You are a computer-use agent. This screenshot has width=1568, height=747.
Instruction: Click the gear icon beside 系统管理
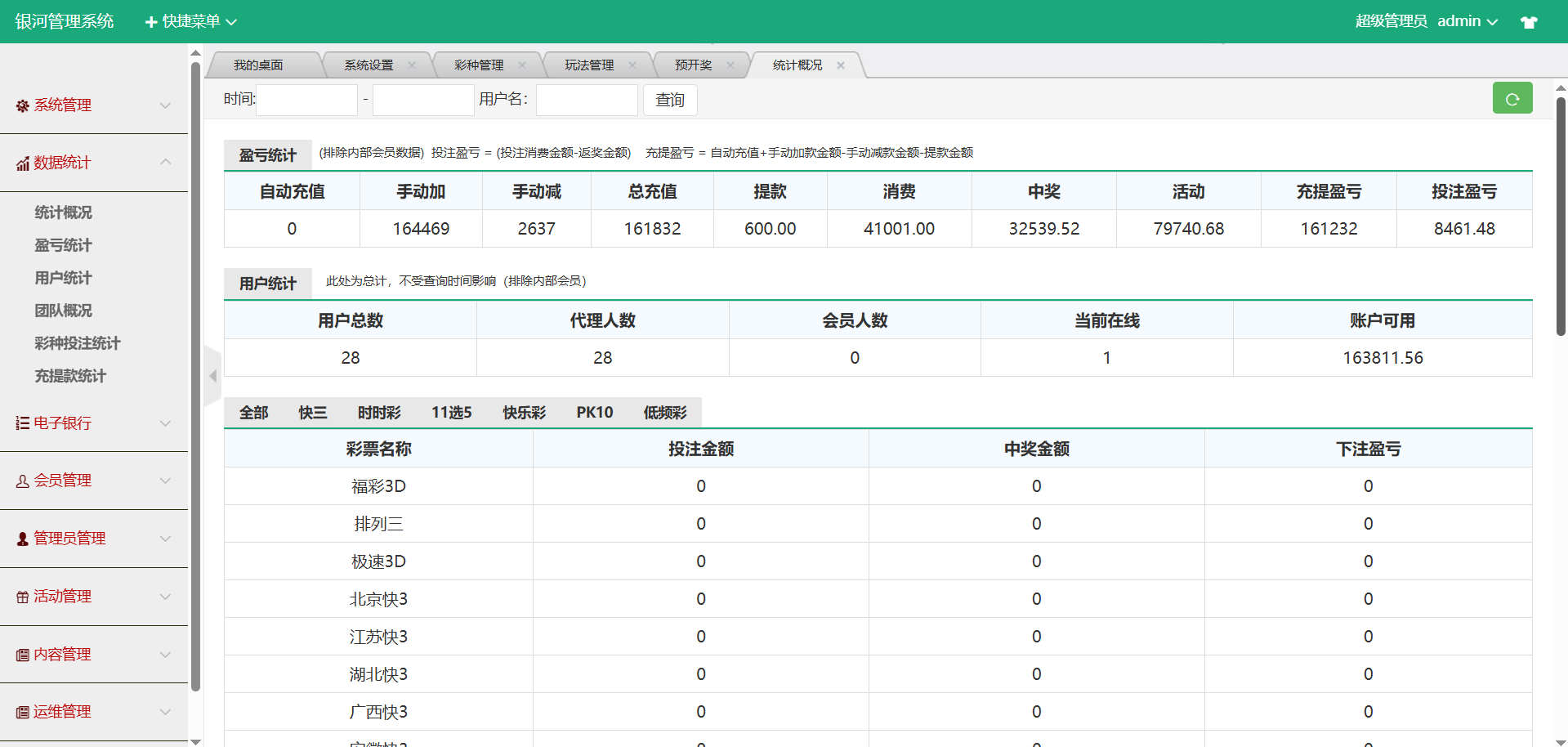coord(22,105)
